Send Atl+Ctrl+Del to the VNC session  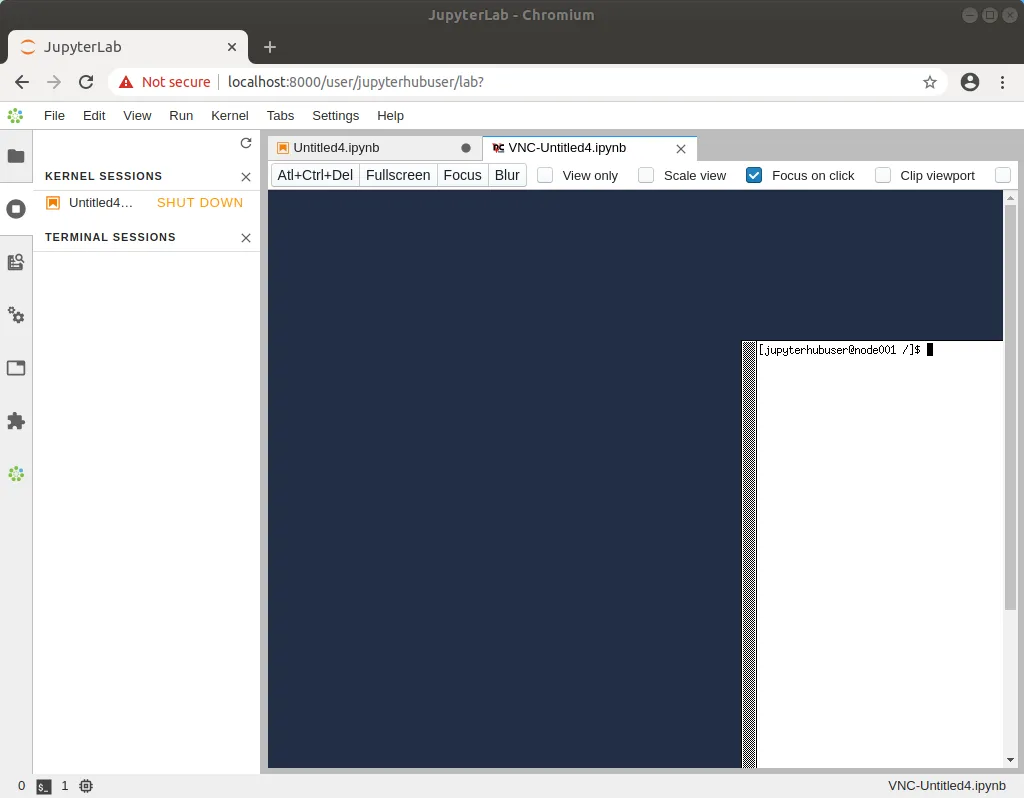[x=315, y=176]
